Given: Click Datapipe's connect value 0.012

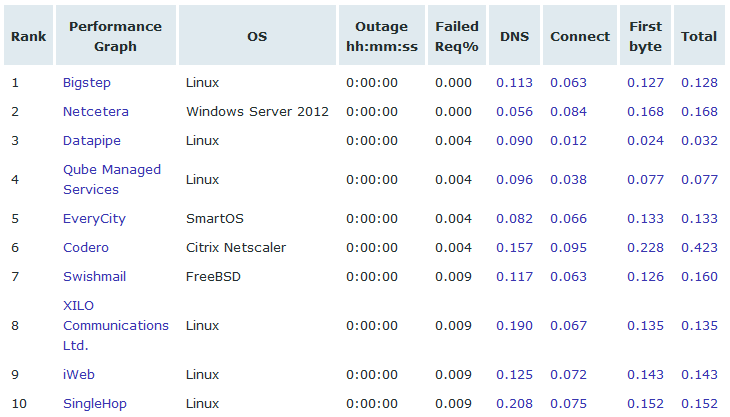Looking at the screenshot, I should coord(568,141).
